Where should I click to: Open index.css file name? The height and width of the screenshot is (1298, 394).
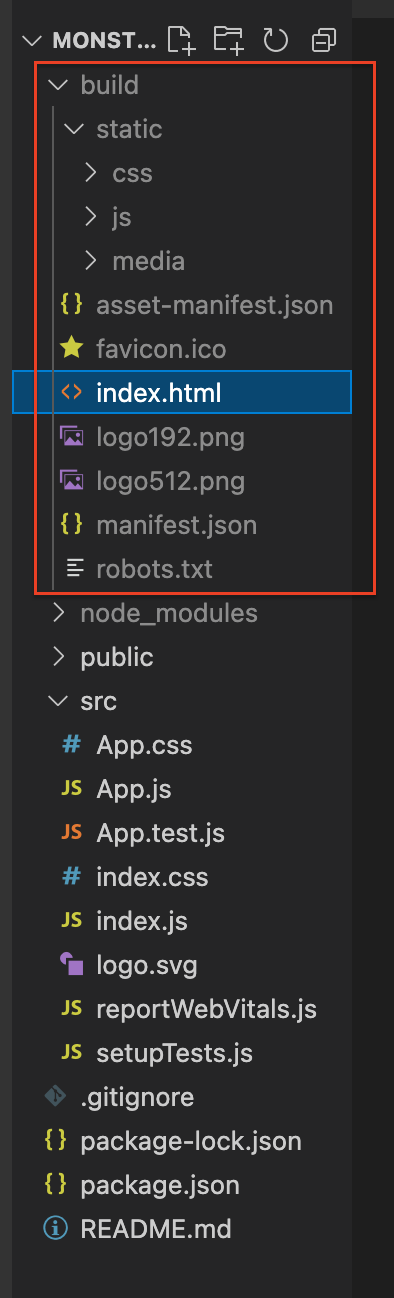pyautogui.click(x=152, y=877)
